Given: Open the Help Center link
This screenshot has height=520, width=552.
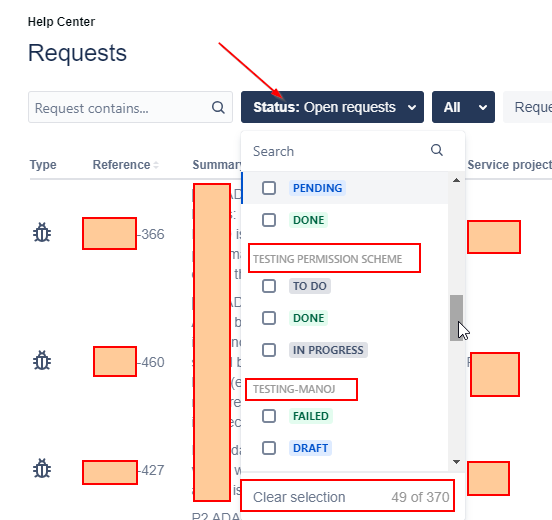Looking at the screenshot, I should pos(61,22).
